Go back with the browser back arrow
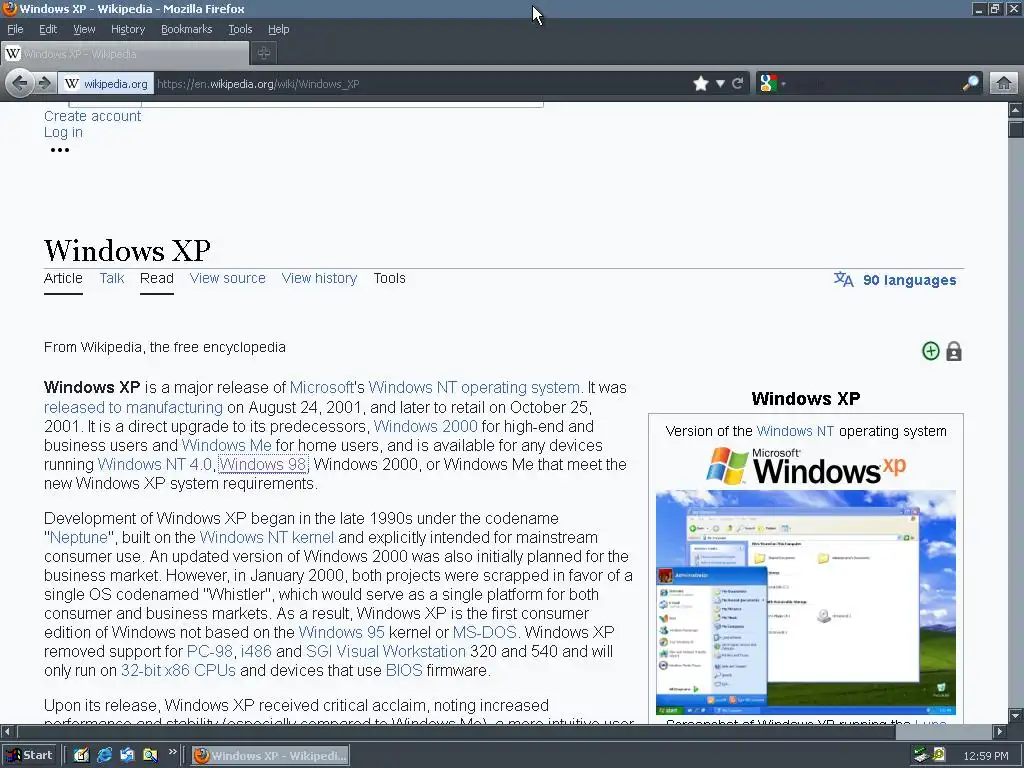 pos(20,83)
